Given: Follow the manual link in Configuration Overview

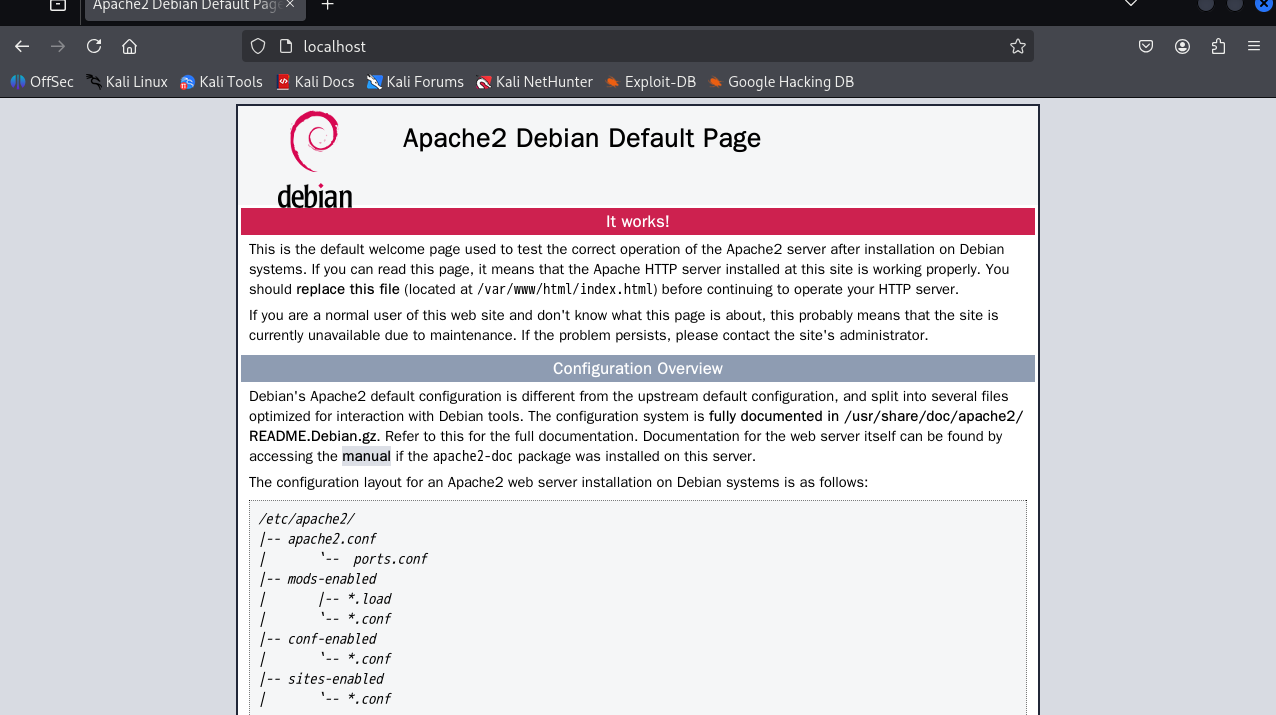Looking at the screenshot, I should [x=366, y=457].
